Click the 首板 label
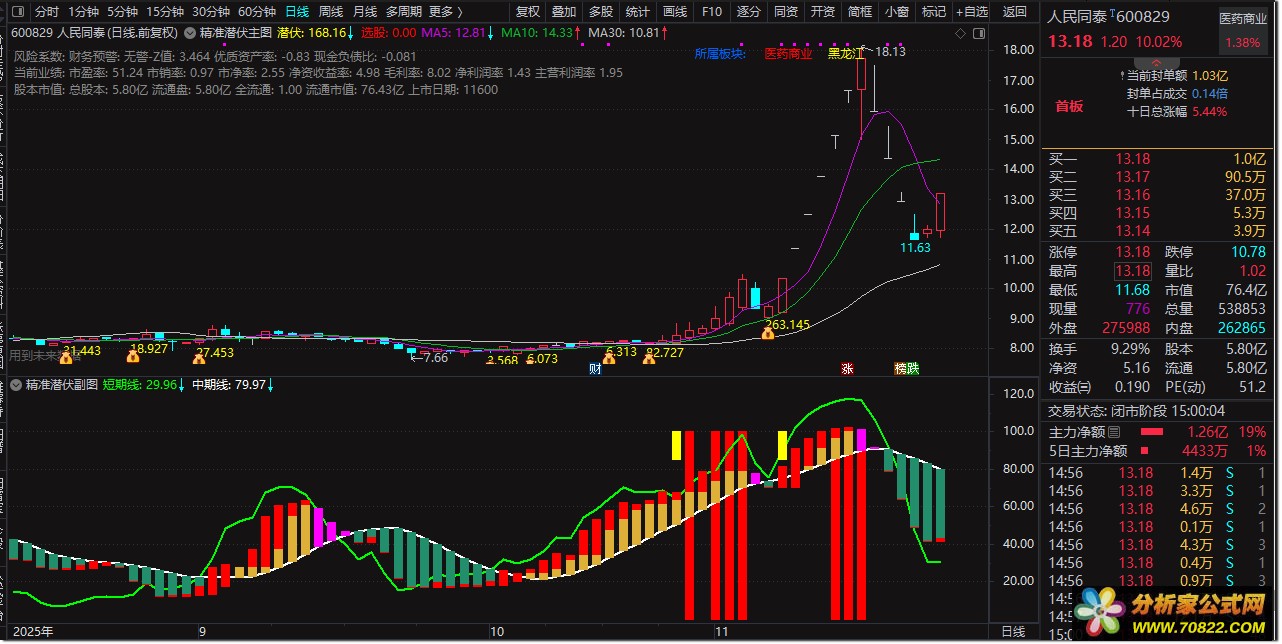 click(x=1069, y=106)
